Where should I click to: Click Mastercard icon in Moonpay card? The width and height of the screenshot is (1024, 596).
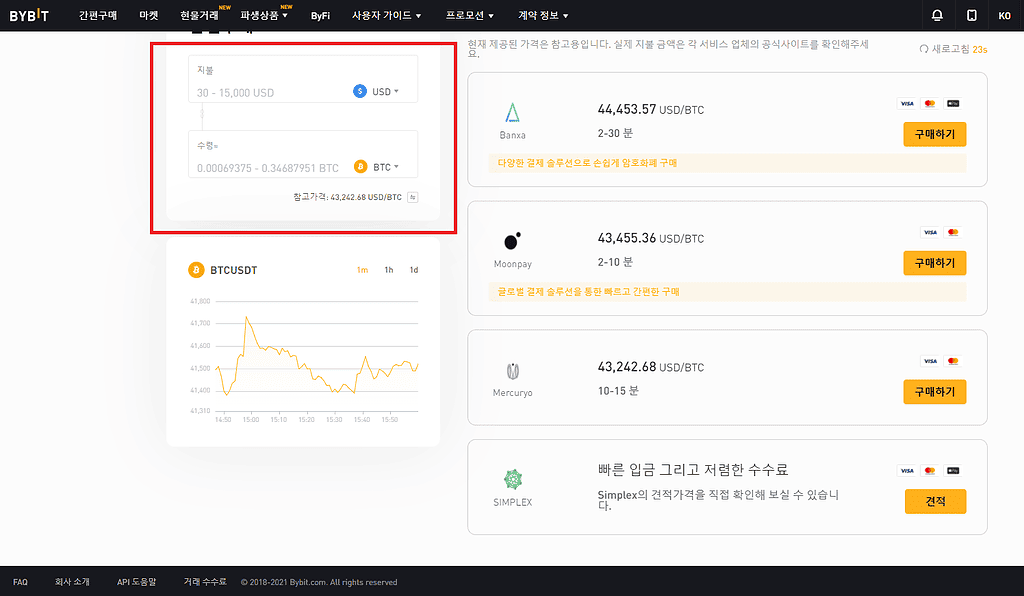(953, 232)
